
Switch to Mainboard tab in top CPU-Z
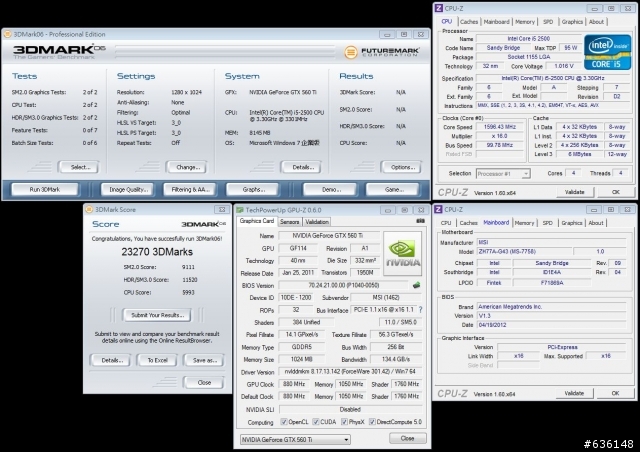(496, 22)
